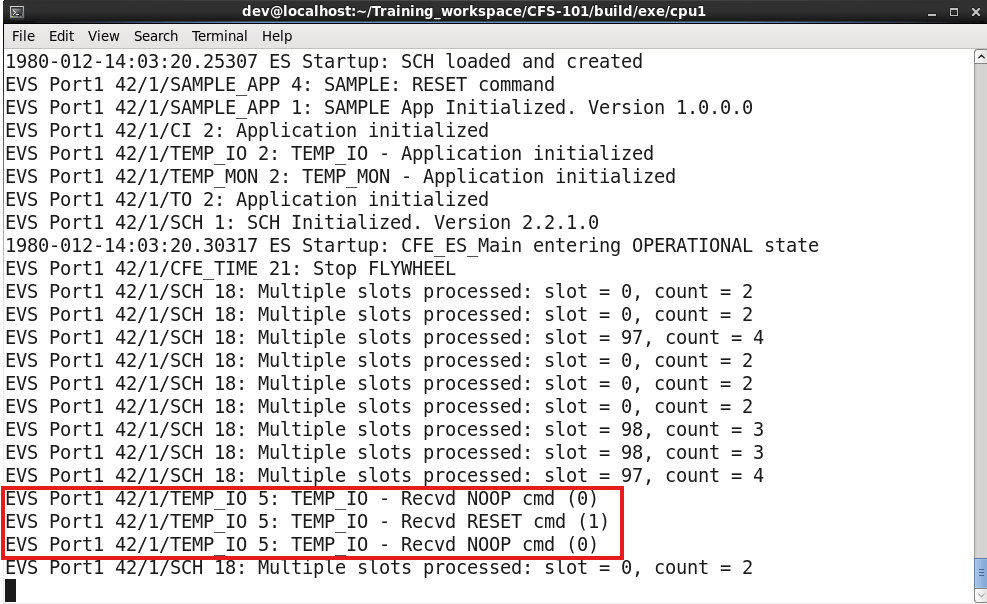Click the empty scrollbar track above the thumb
Image resolution: width=987 pixels, height=604 pixels.
[x=979, y=300]
